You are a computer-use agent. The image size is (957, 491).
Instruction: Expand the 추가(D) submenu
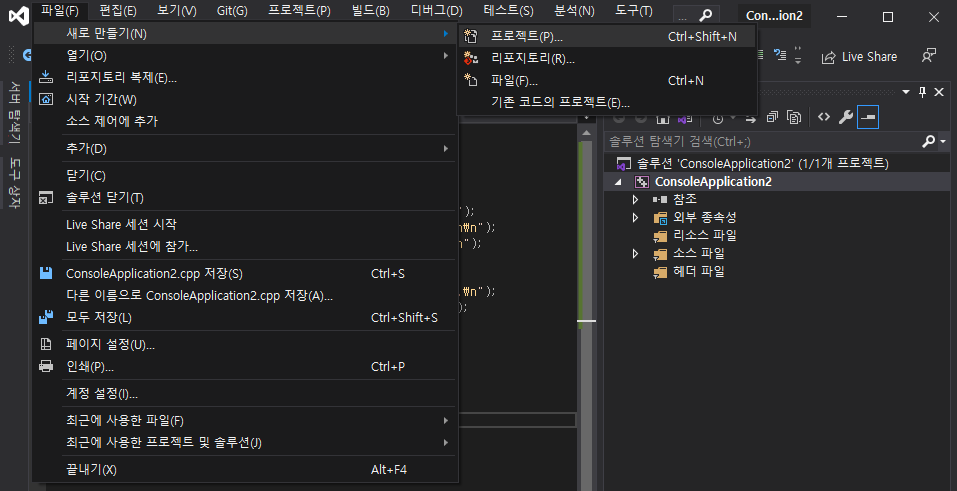[x=244, y=148]
